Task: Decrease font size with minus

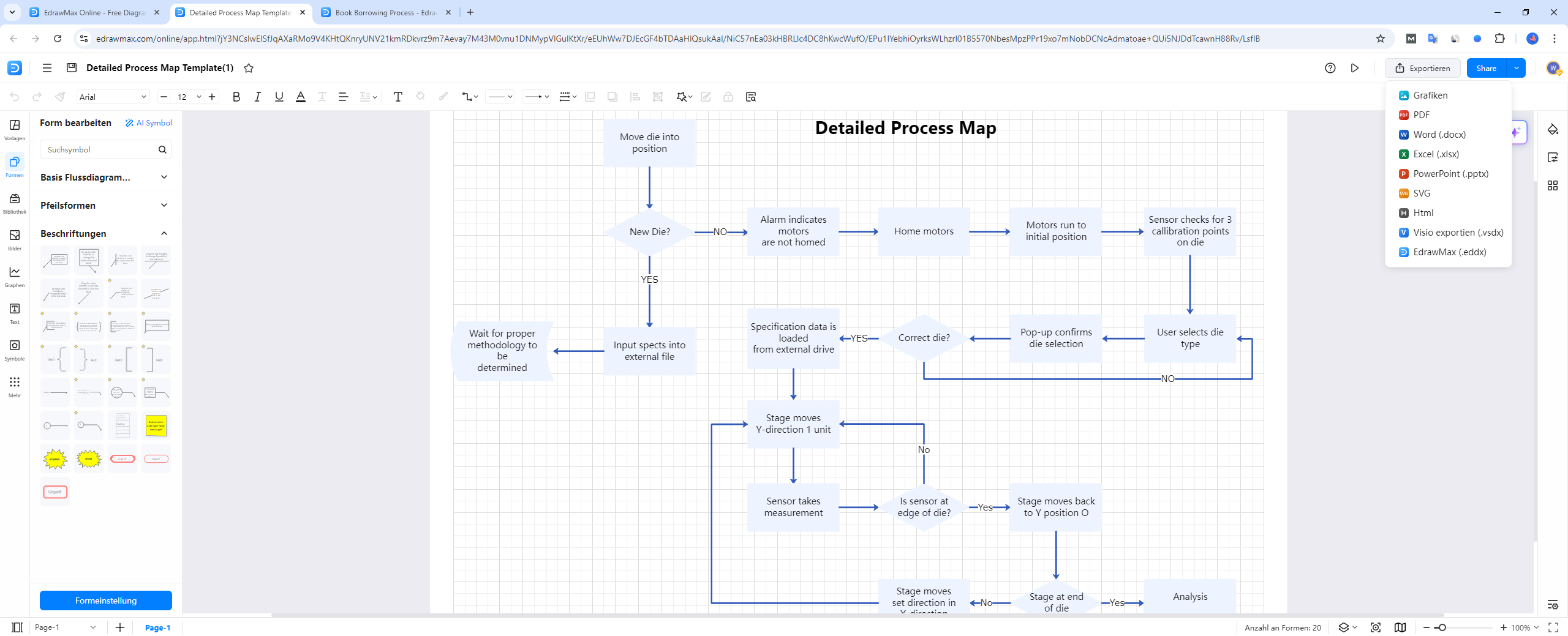Action: 164,97
